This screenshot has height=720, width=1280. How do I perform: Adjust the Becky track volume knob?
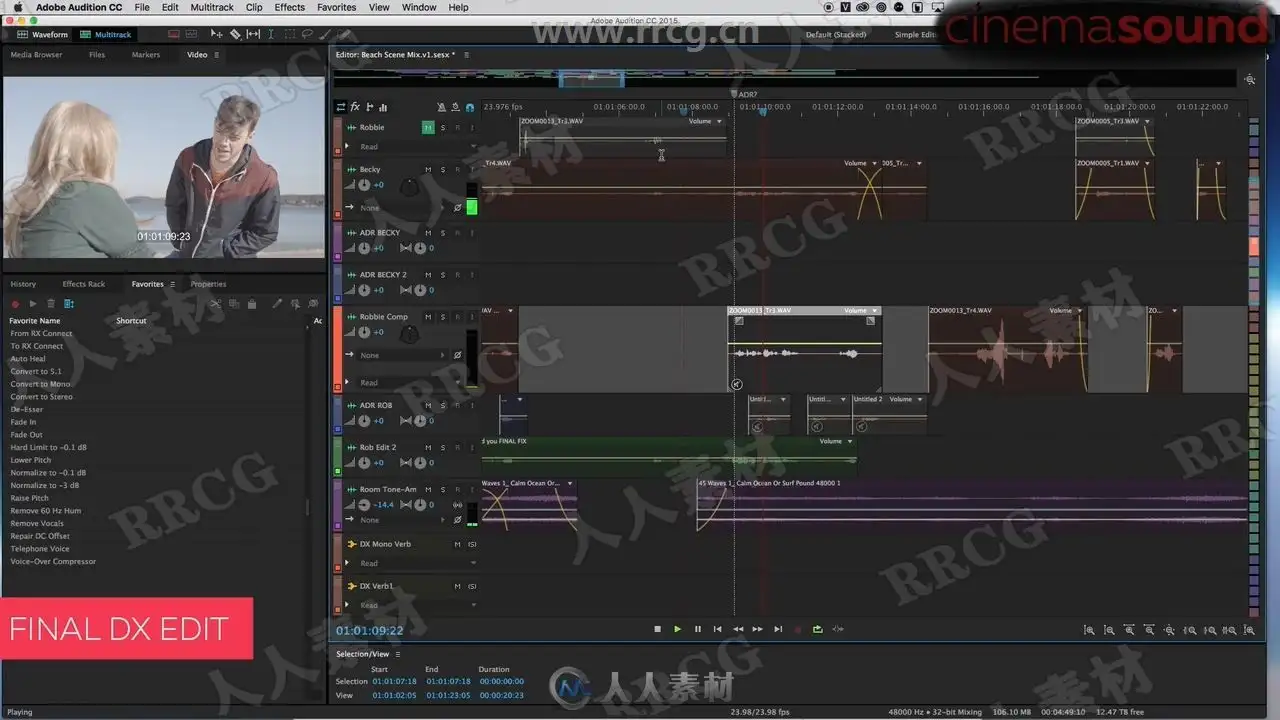[x=364, y=185]
